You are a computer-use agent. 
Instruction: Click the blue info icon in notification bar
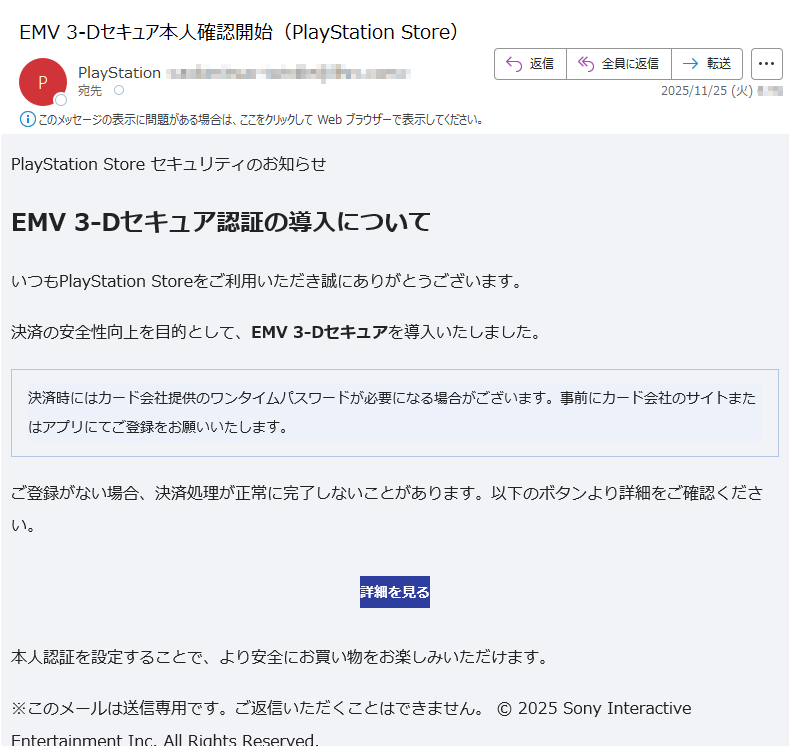28,120
